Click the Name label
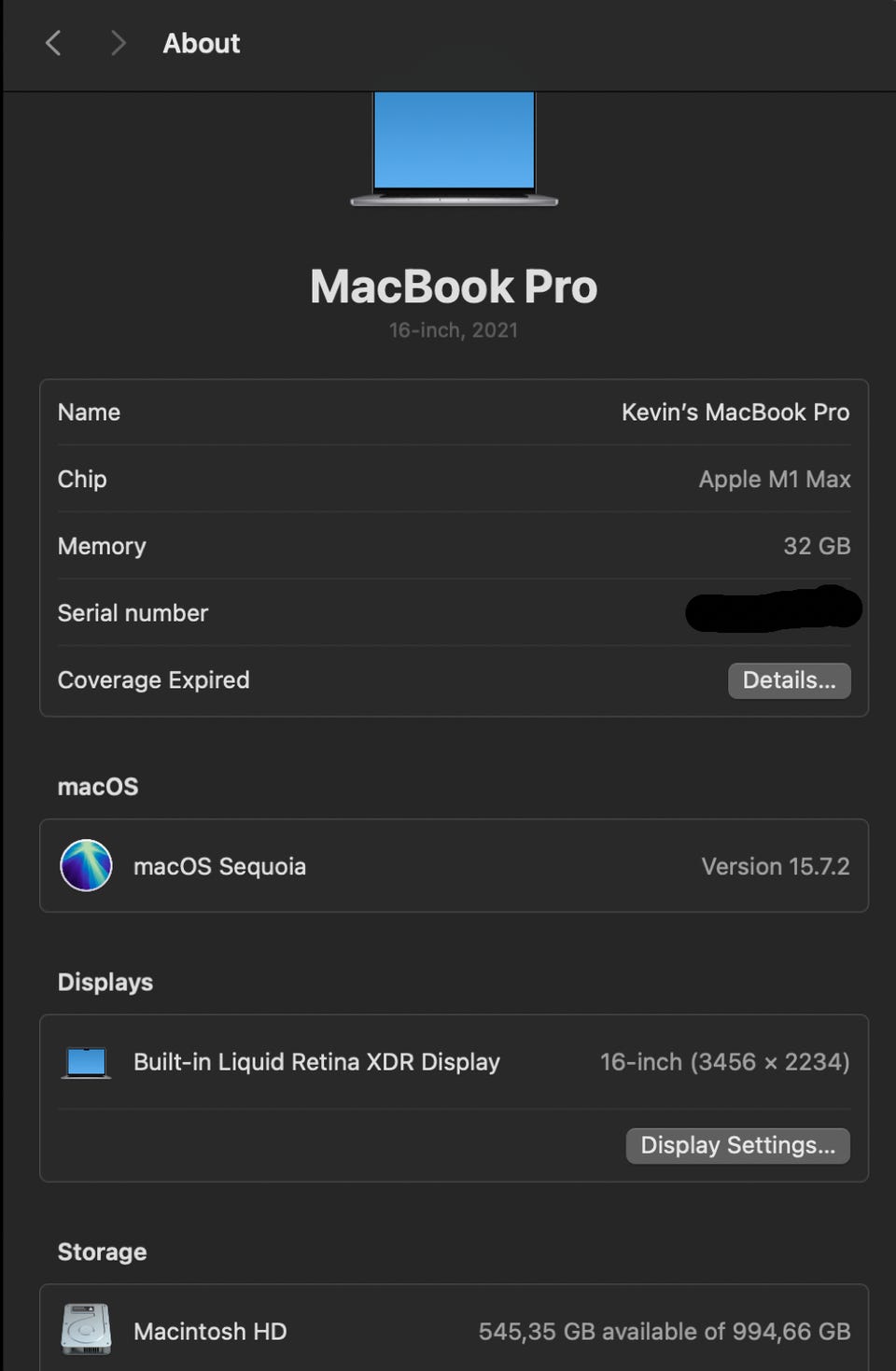Image resolution: width=896 pixels, height=1371 pixels. tap(89, 413)
